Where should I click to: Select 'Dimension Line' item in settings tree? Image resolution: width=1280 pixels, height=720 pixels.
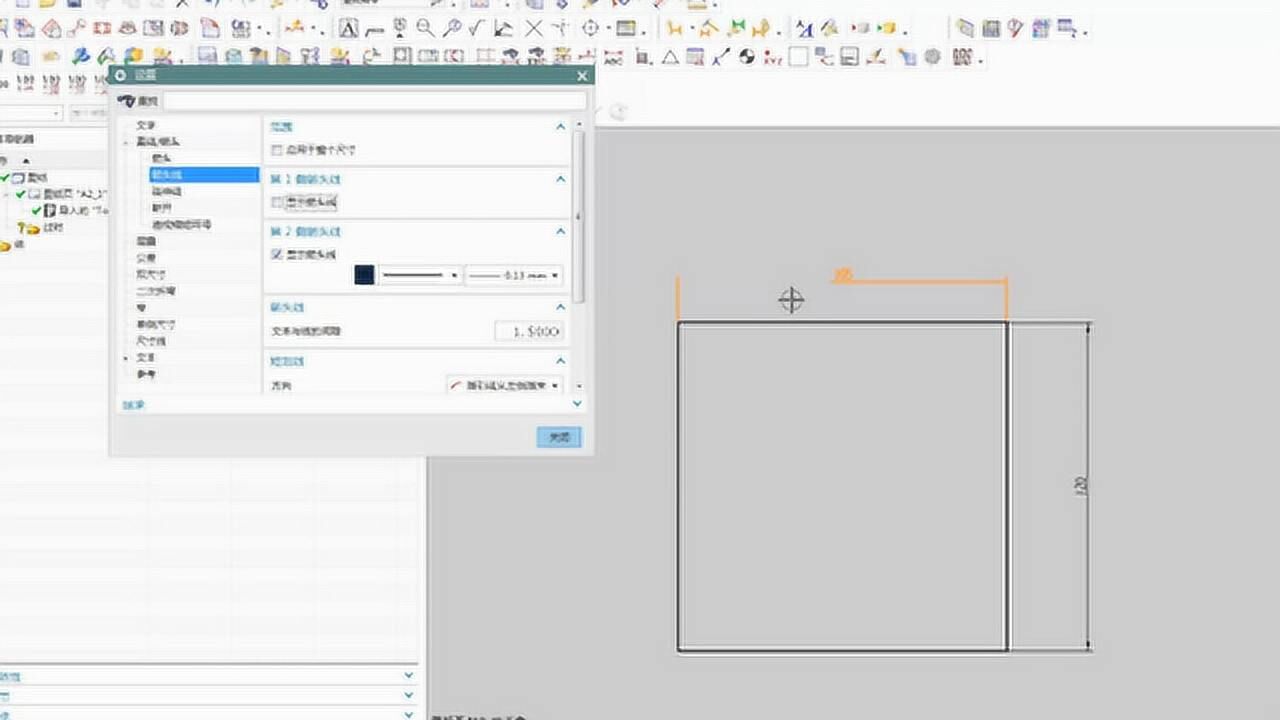click(x=149, y=341)
